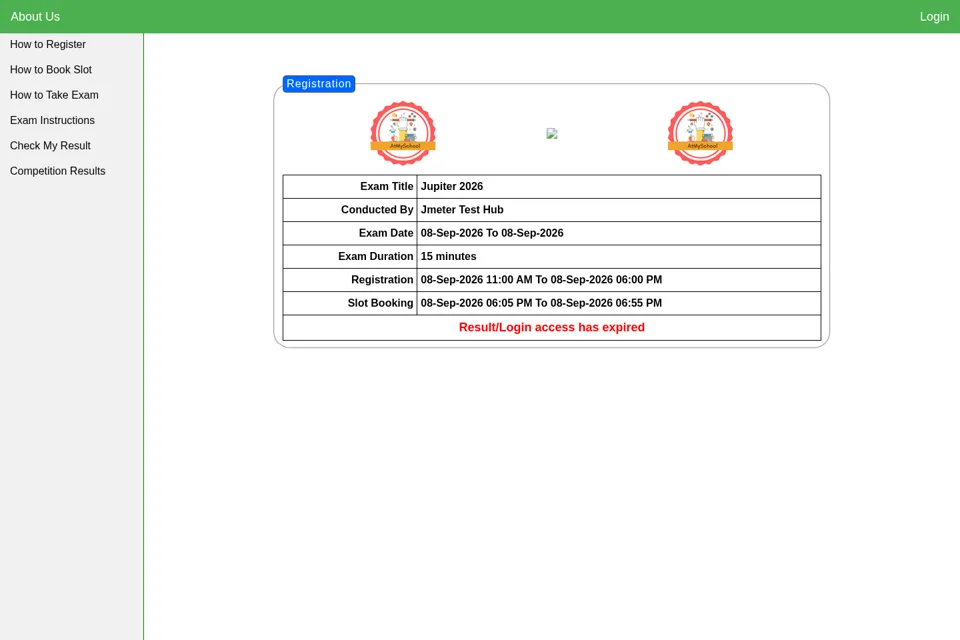Screen dimensions: 960x640
Task: Open How to Register in sidebar
Action: [48, 44]
